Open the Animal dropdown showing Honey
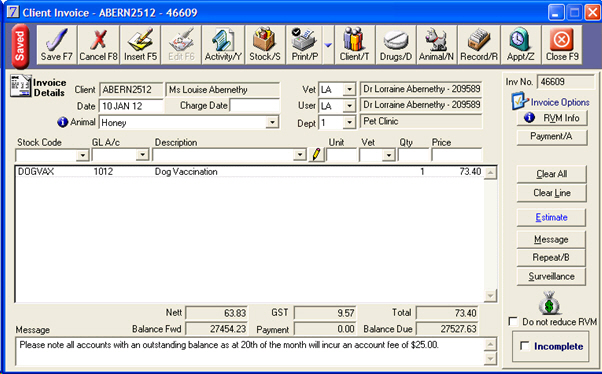 (x=272, y=122)
